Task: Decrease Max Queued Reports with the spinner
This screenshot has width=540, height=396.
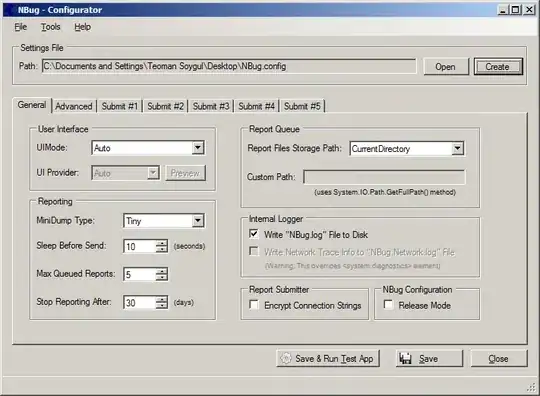Action: tap(161, 278)
